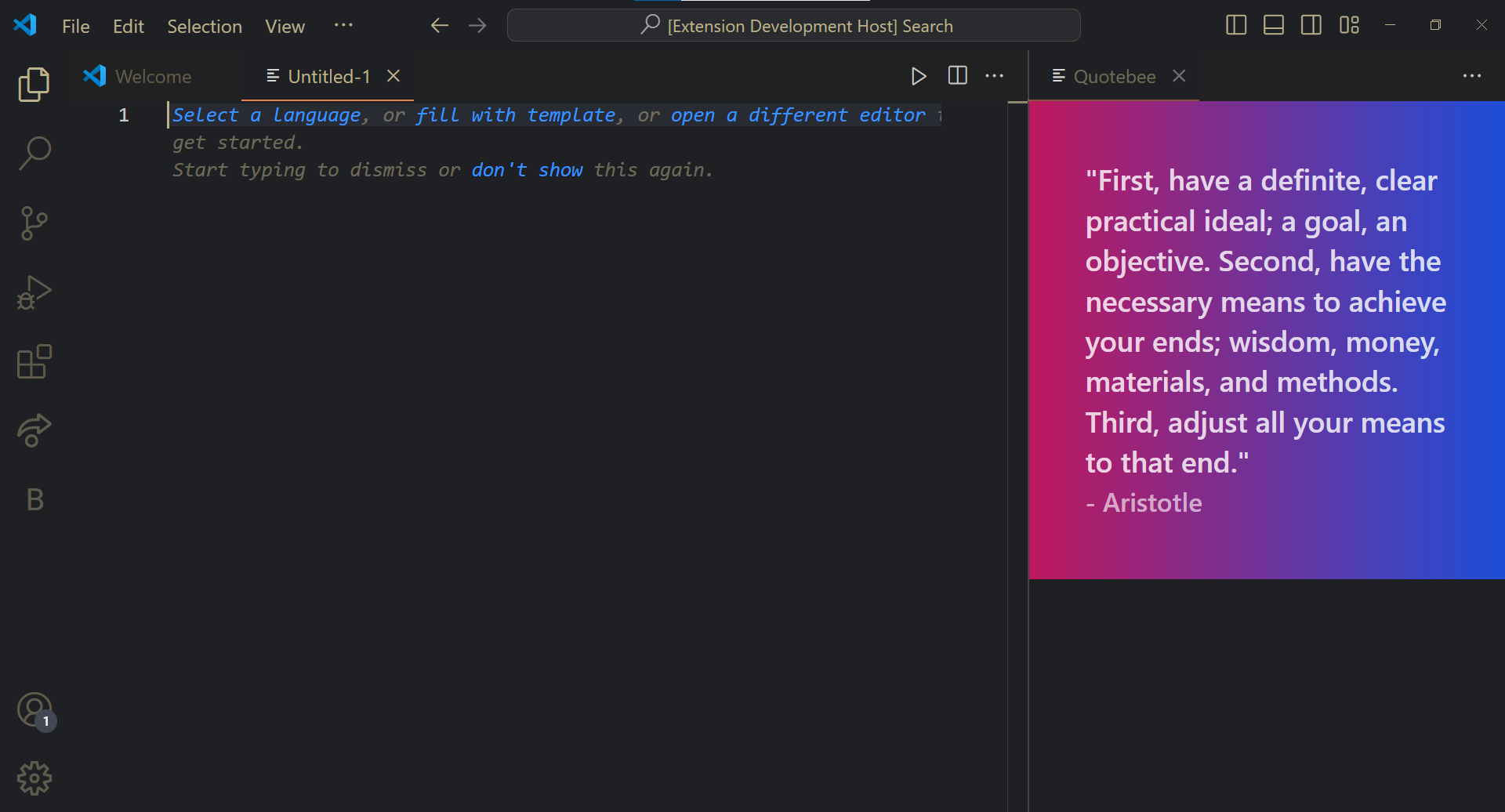Open the Source Control view

tap(34, 223)
